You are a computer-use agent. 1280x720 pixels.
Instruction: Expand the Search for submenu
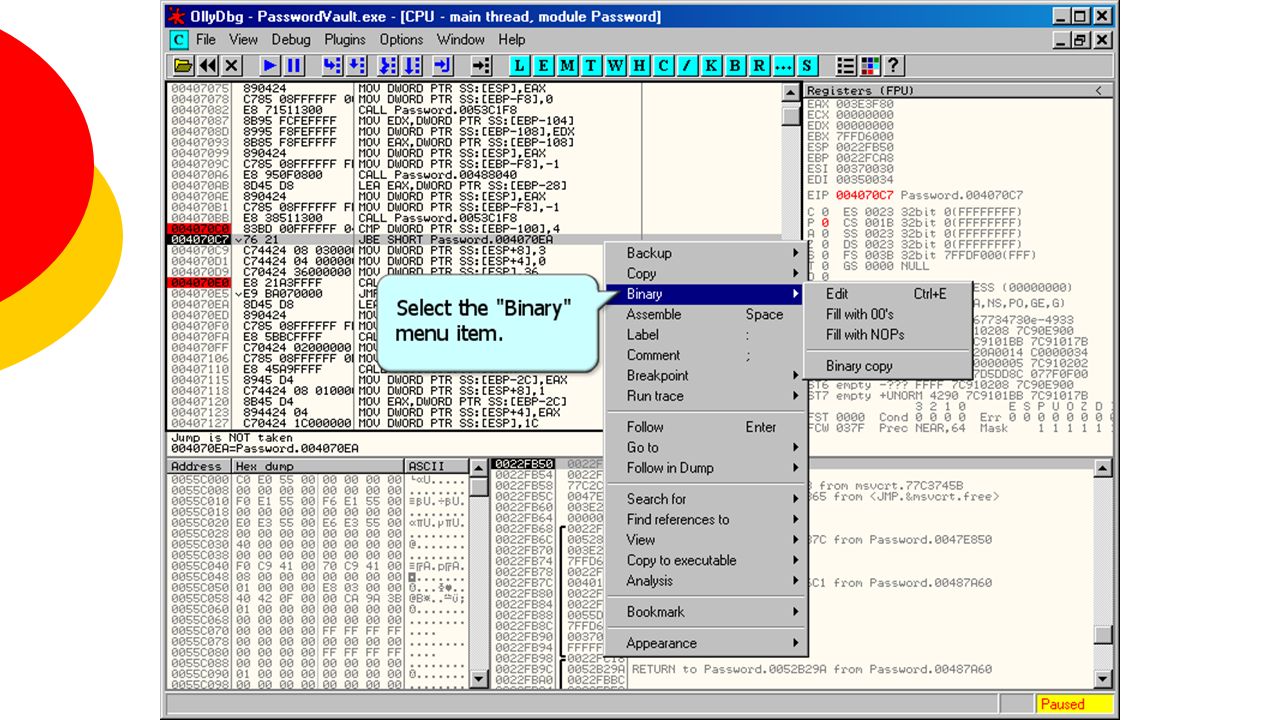coord(705,499)
